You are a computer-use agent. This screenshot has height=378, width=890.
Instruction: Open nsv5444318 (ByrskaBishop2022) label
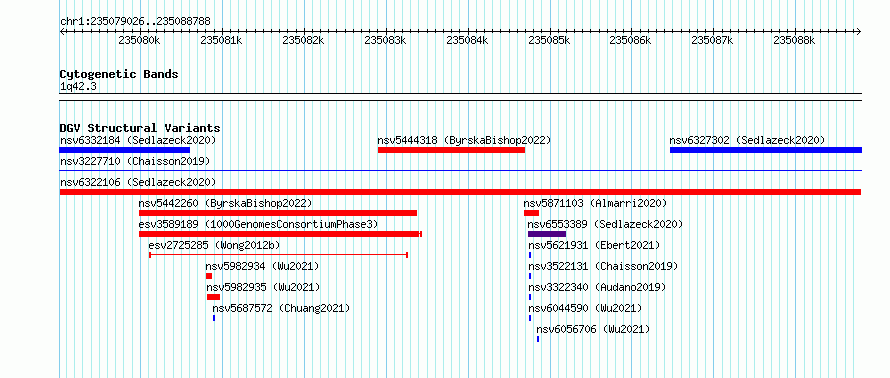(x=464, y=140)
